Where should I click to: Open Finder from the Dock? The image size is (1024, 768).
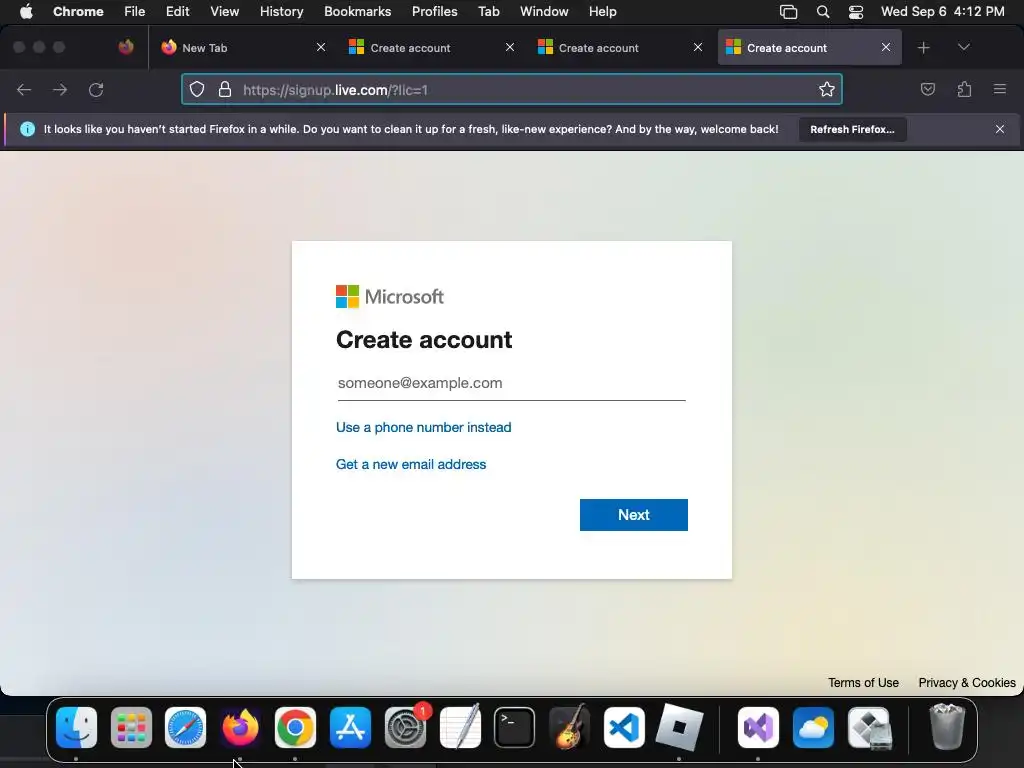coord(76,727)
